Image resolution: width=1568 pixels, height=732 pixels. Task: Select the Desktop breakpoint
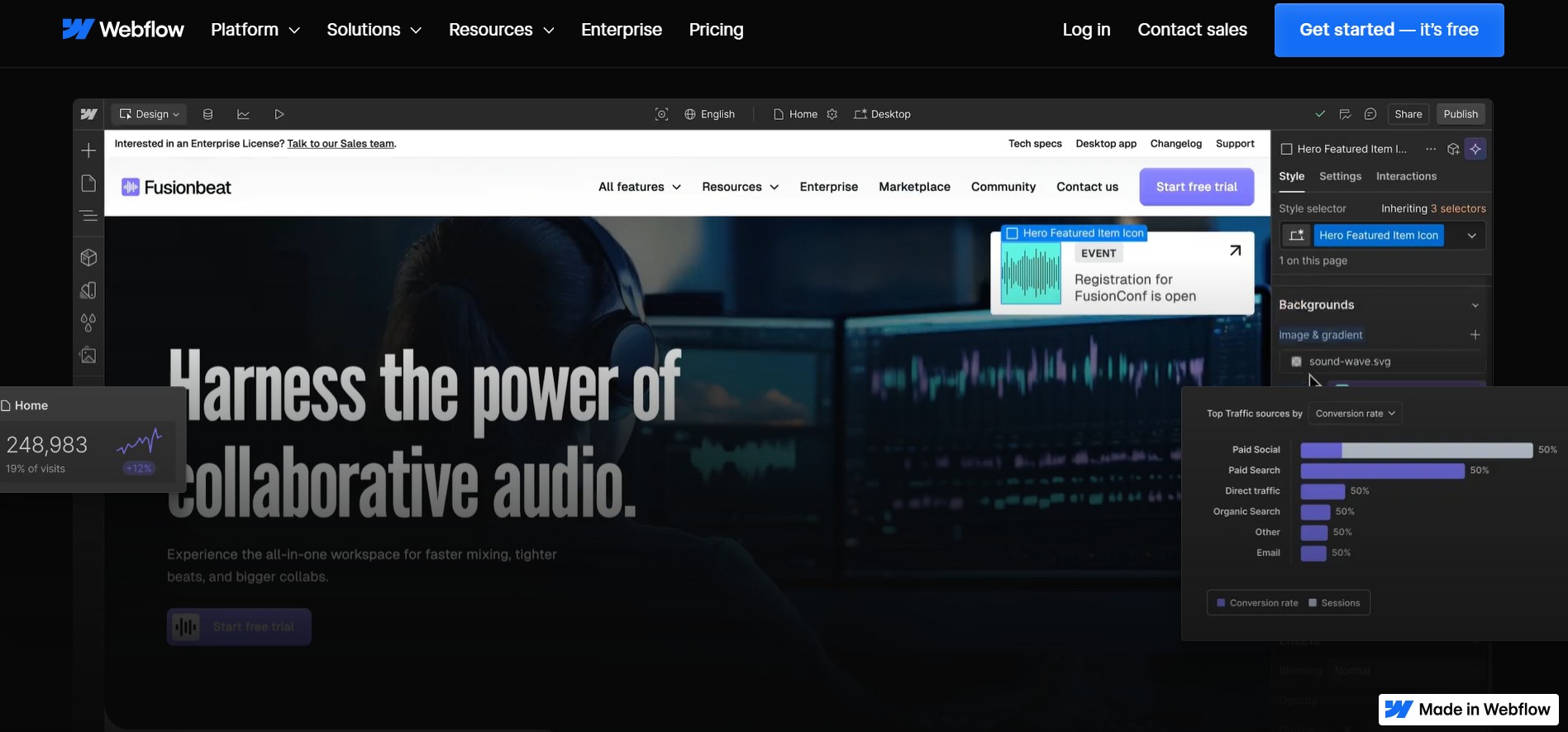tap(882, 114)
